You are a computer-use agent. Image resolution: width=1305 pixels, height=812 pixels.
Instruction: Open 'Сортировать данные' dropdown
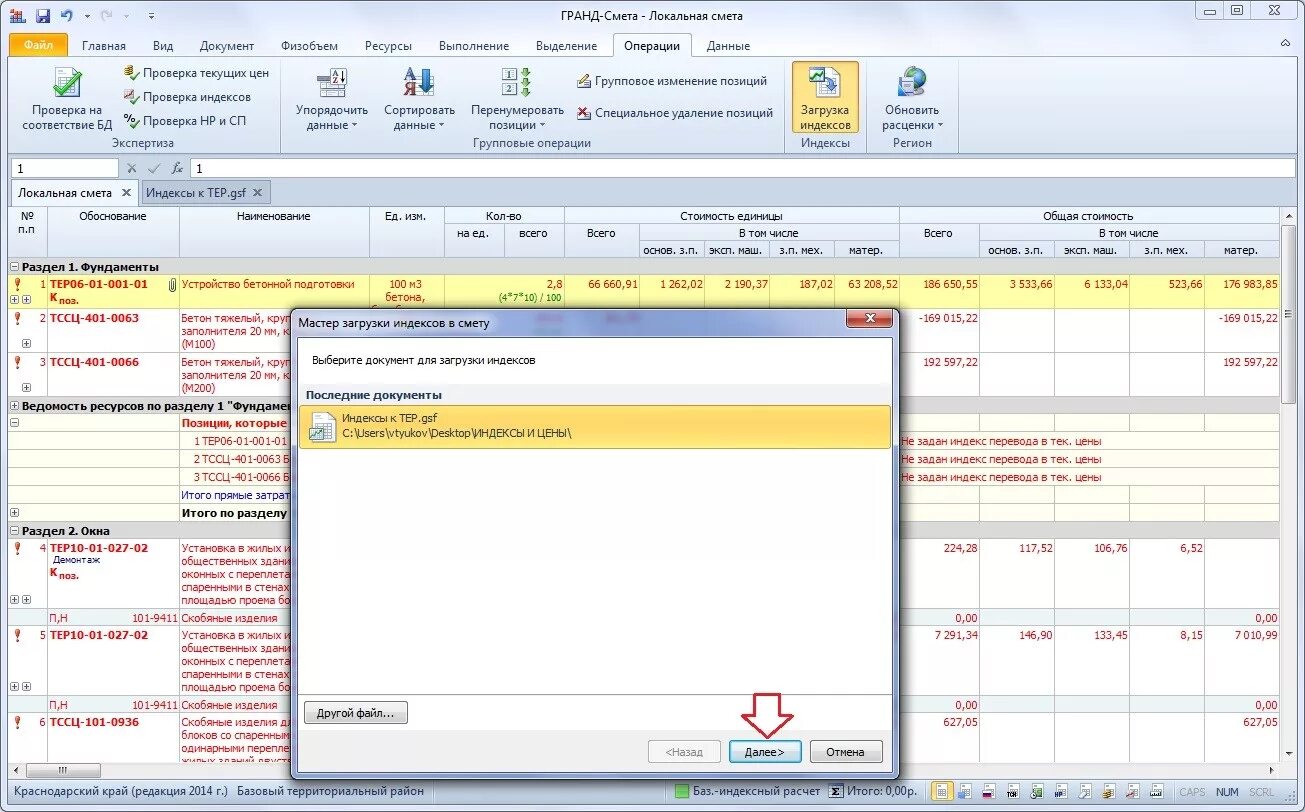coord(419,100)
